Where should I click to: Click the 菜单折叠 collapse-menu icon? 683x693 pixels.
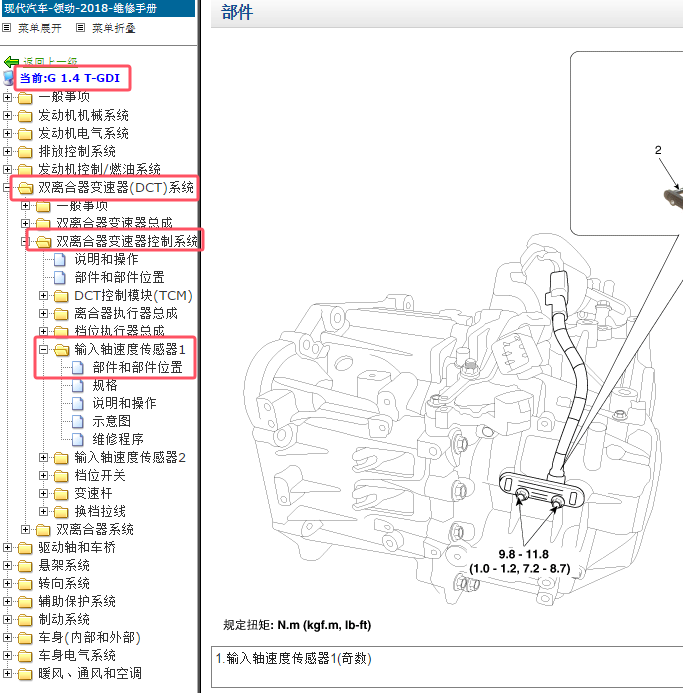pos(80,28)
